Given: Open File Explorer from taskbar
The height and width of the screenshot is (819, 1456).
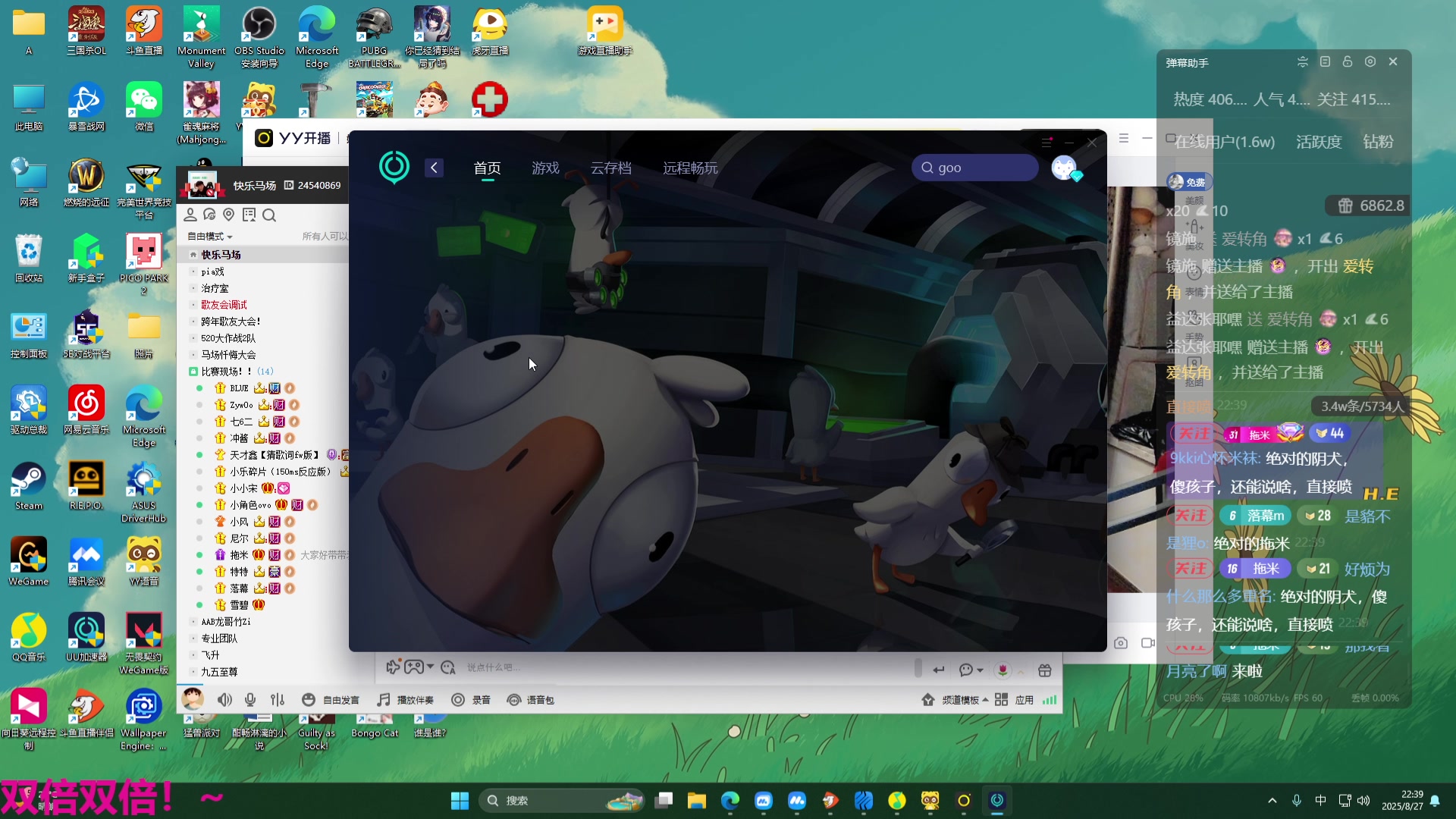Looking at the screenshot, I should (697, 801).
